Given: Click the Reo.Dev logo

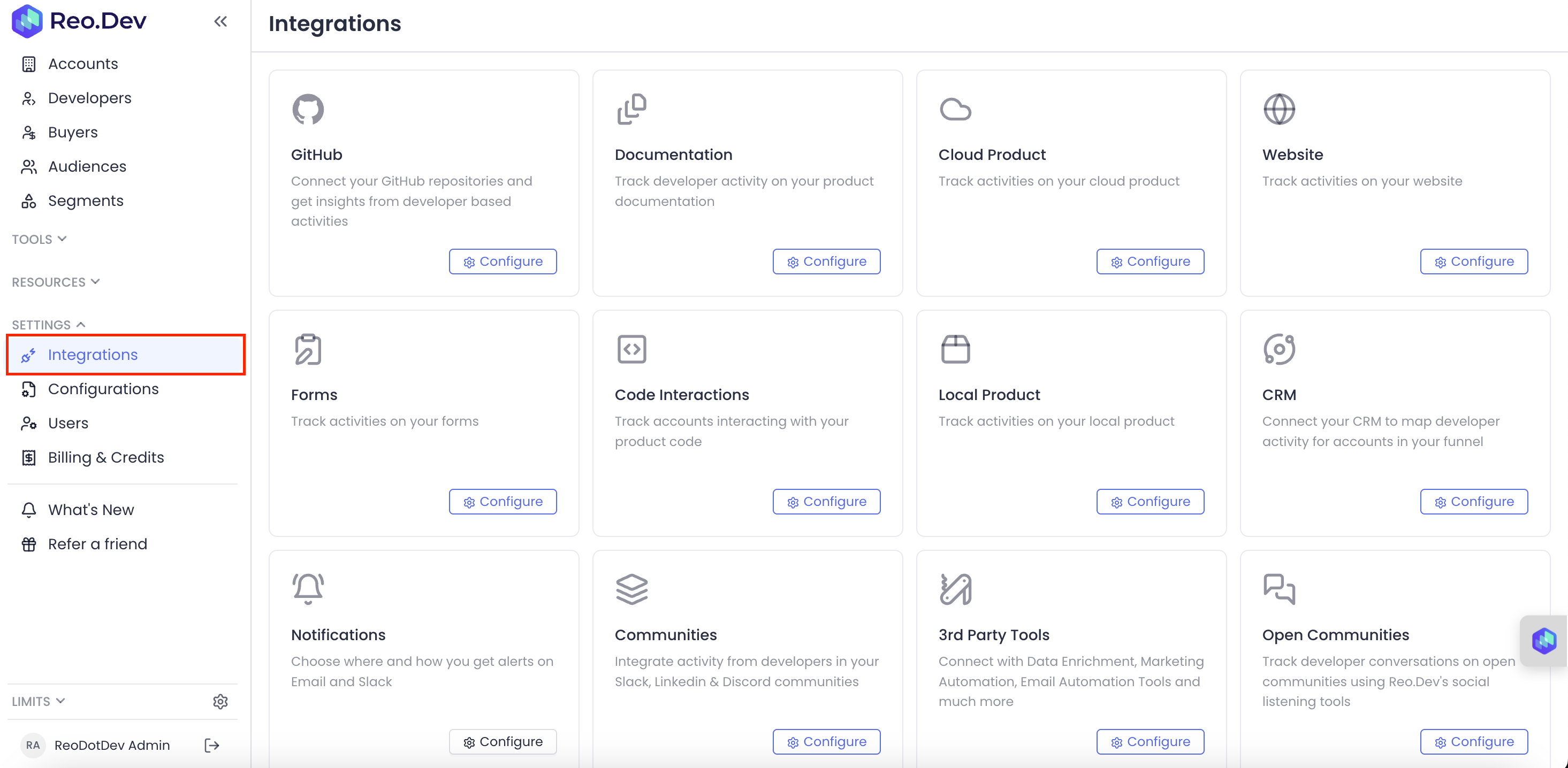Looking at the screenshot, I should (79, 21).
